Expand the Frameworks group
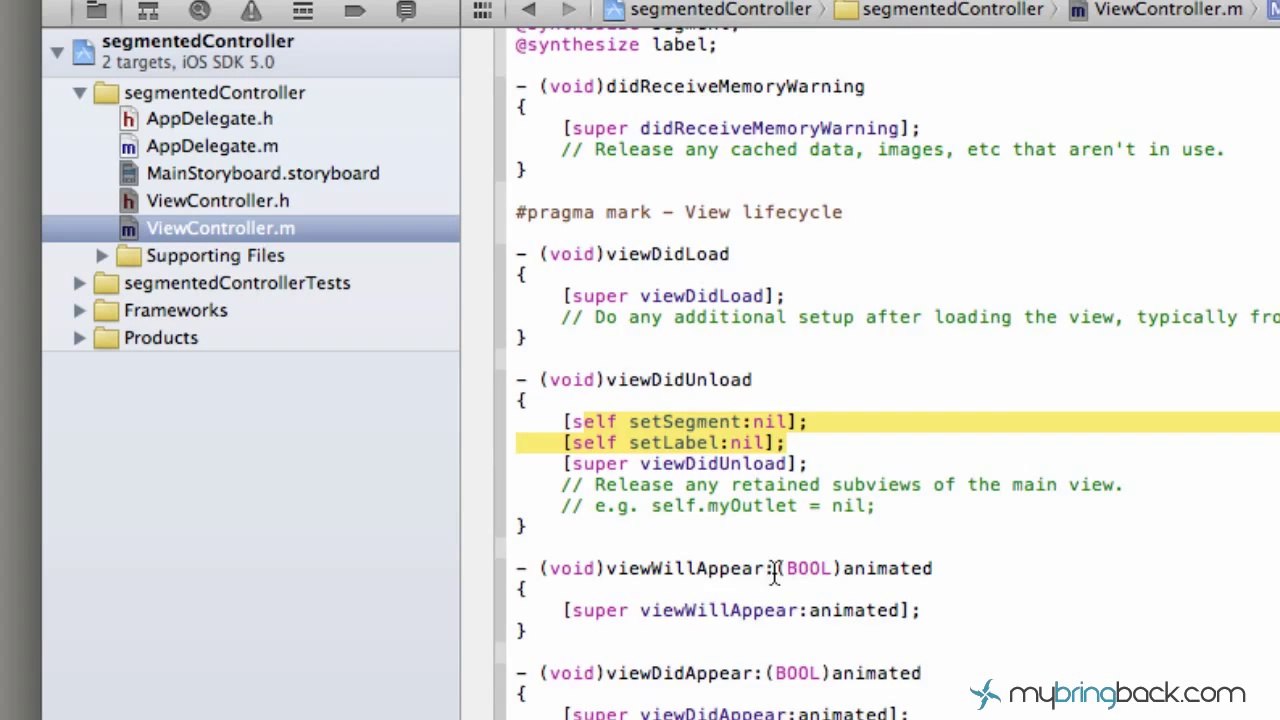Viewport: 1280px width, 720px height. 79,310
